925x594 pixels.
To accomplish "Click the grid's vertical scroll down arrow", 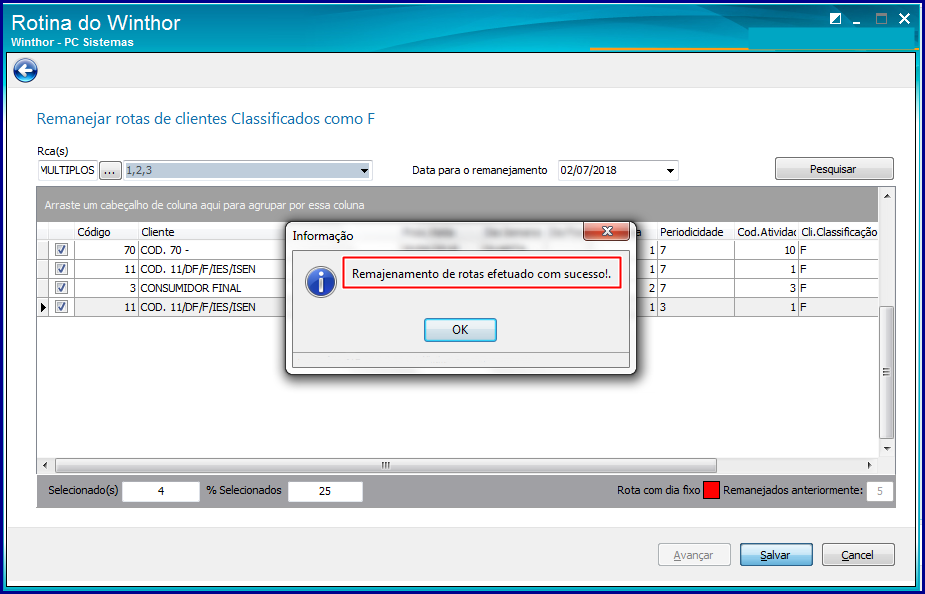I will (887, 449).
